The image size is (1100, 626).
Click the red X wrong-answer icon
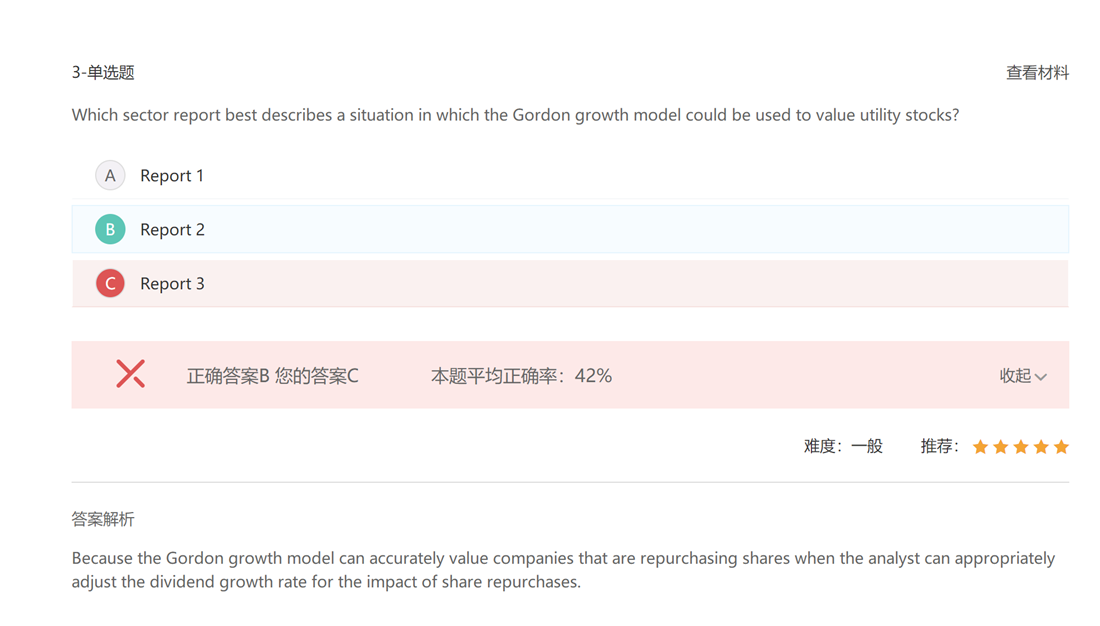point(130,374)
